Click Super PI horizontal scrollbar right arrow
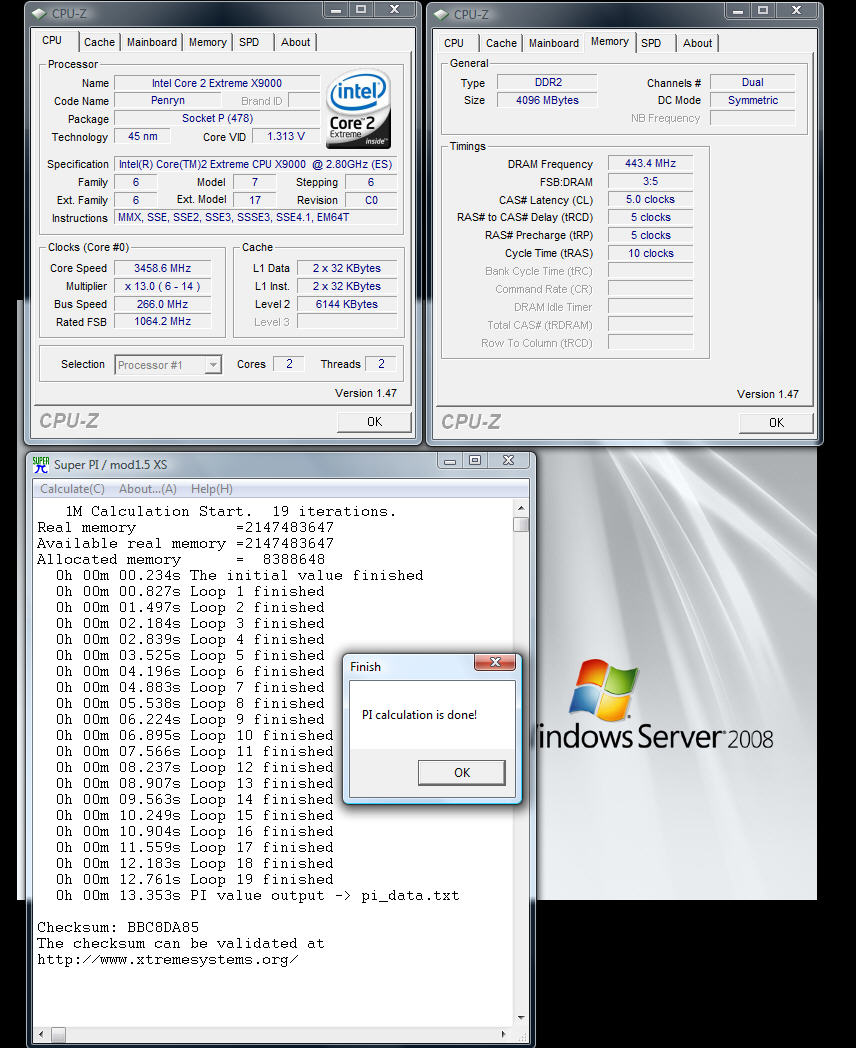The image size is (856, 1048). [504, 1034]
